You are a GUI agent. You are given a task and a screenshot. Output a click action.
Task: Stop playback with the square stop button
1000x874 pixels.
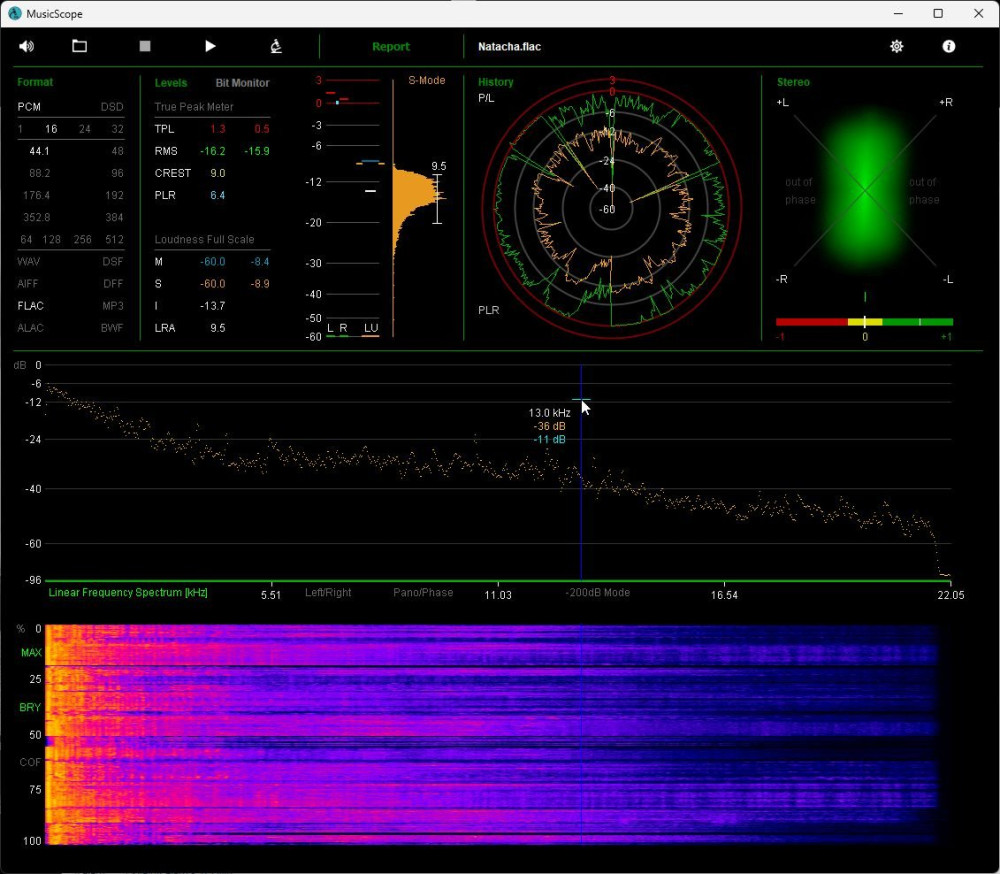point(145,46)
